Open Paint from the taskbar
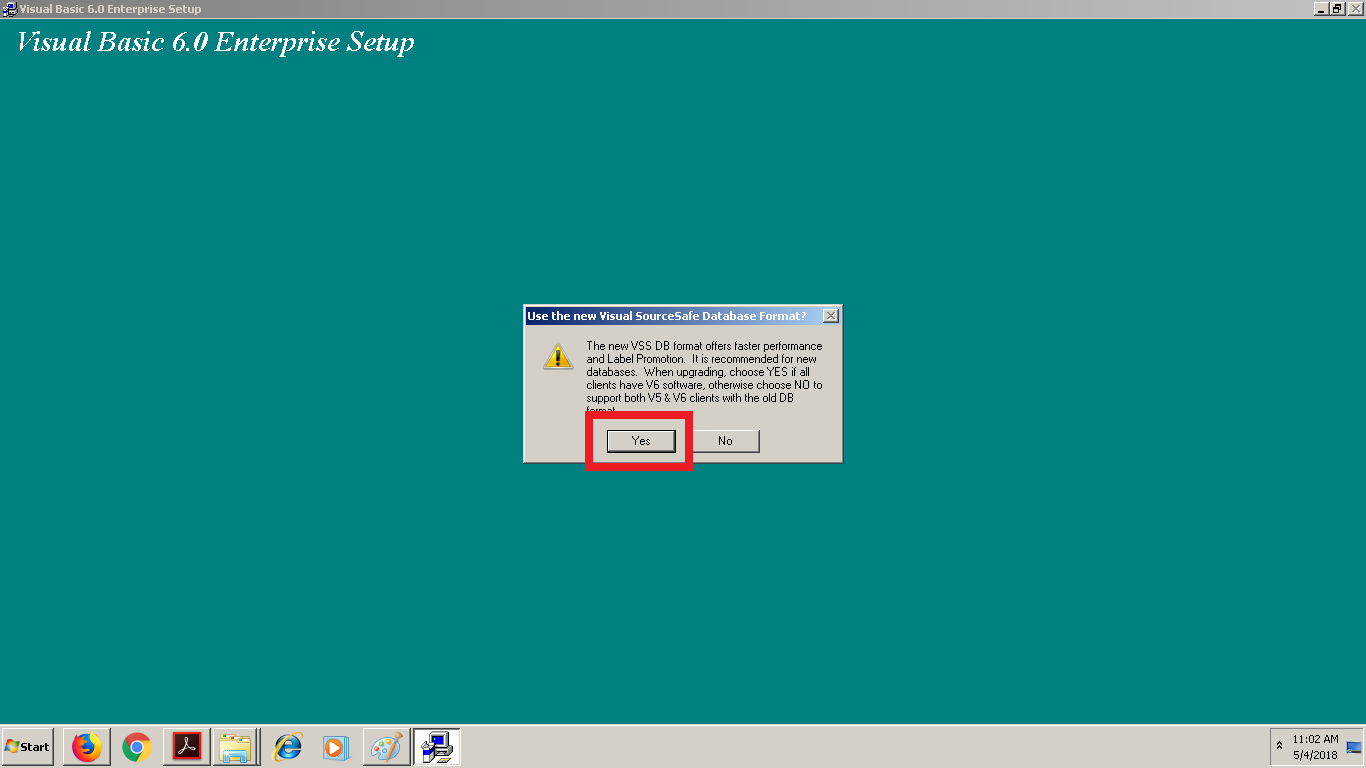1366x768 pixels. coord(386,747)
